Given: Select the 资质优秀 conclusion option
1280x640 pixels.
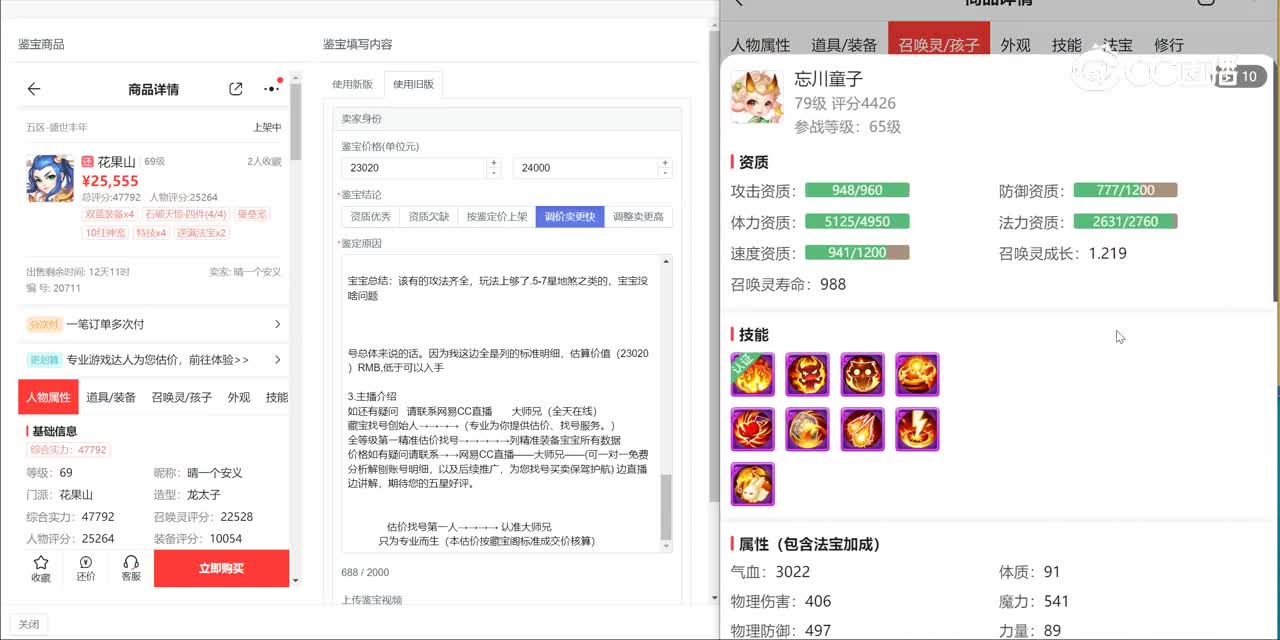Looking at the screenshot, I should click(371, 217).
